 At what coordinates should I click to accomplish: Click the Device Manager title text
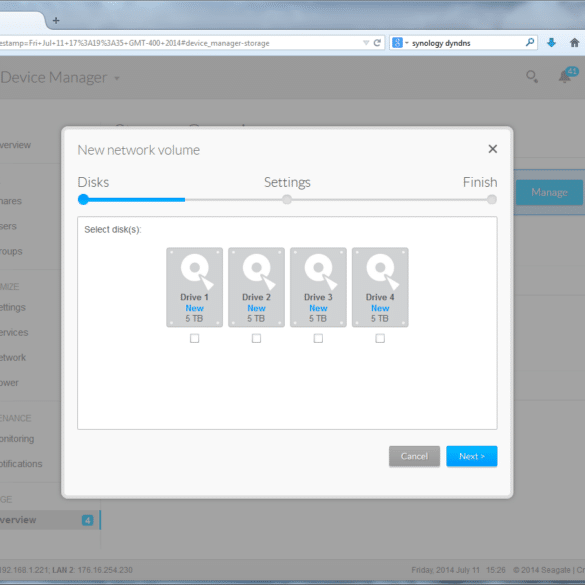click(54, 78)
